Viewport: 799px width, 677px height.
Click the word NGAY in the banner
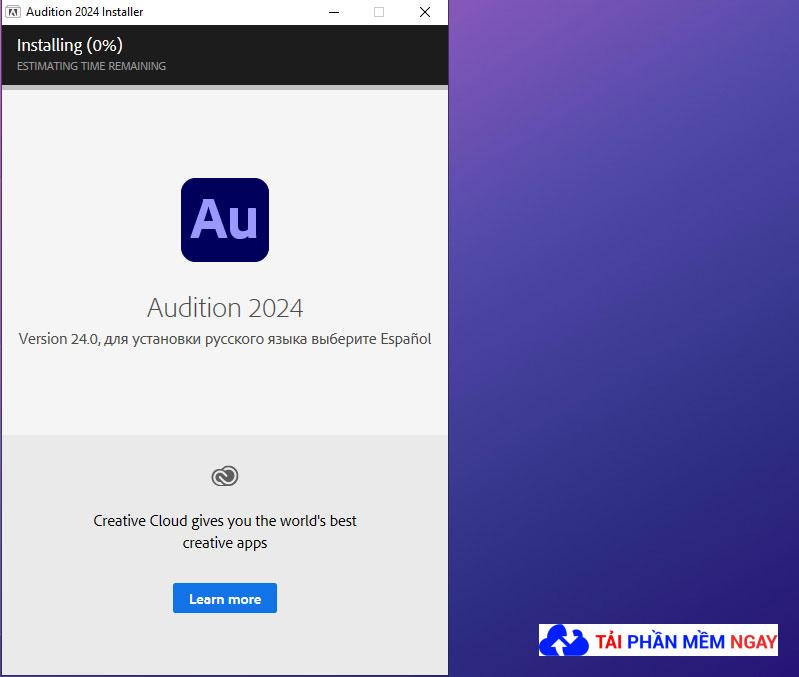pos(753,642)
